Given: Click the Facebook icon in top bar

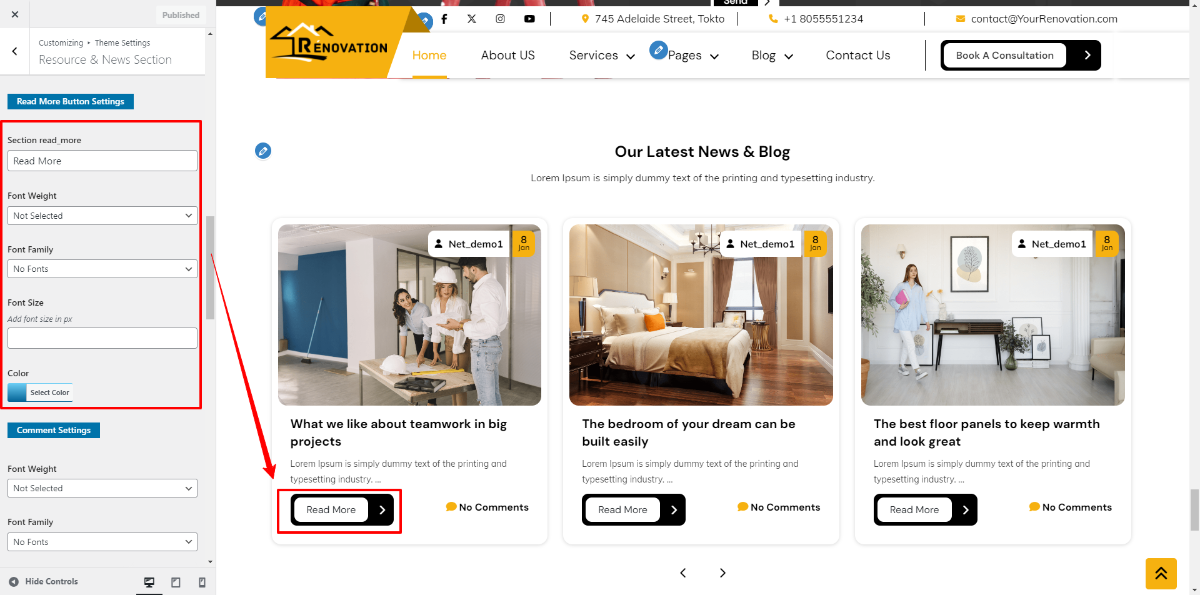Looking at the screenshot, I should pyautogui.click(x=444, y=19).
